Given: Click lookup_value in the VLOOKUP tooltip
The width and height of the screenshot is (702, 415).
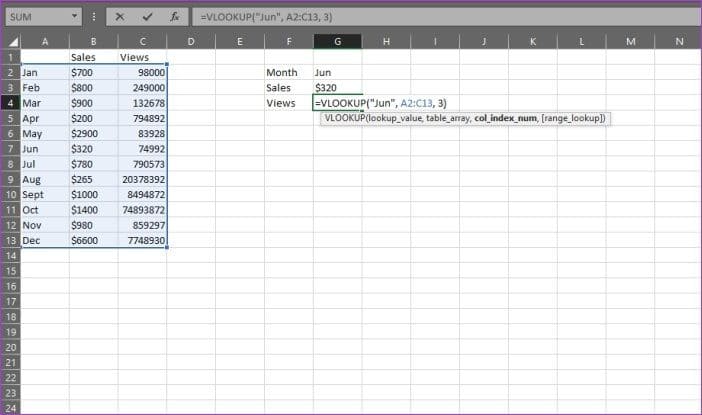Looking at the screenshot, I should click(394, 118).
